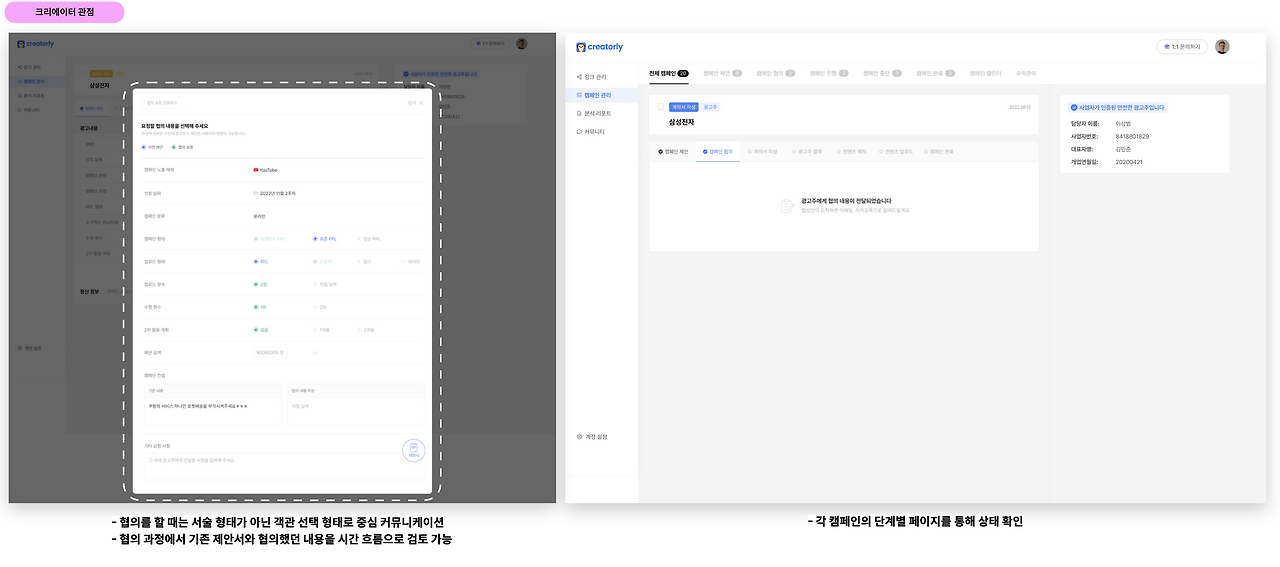Click business number 8418801829
The width and height of the screenshot is (1280, 567).
coord(1132,135)
